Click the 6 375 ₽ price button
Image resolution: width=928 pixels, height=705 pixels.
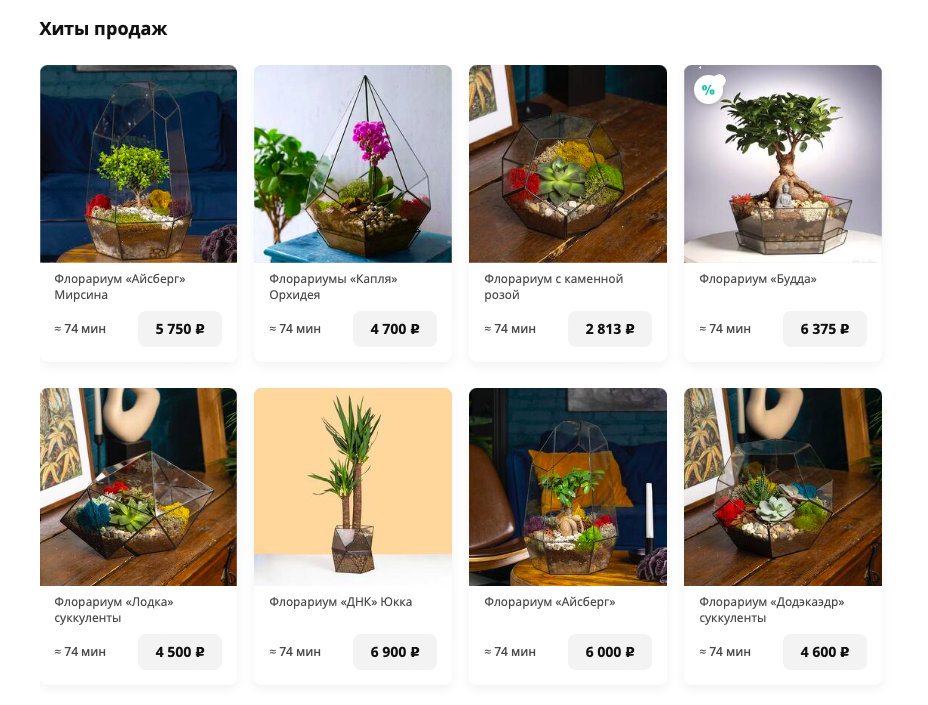824,329
